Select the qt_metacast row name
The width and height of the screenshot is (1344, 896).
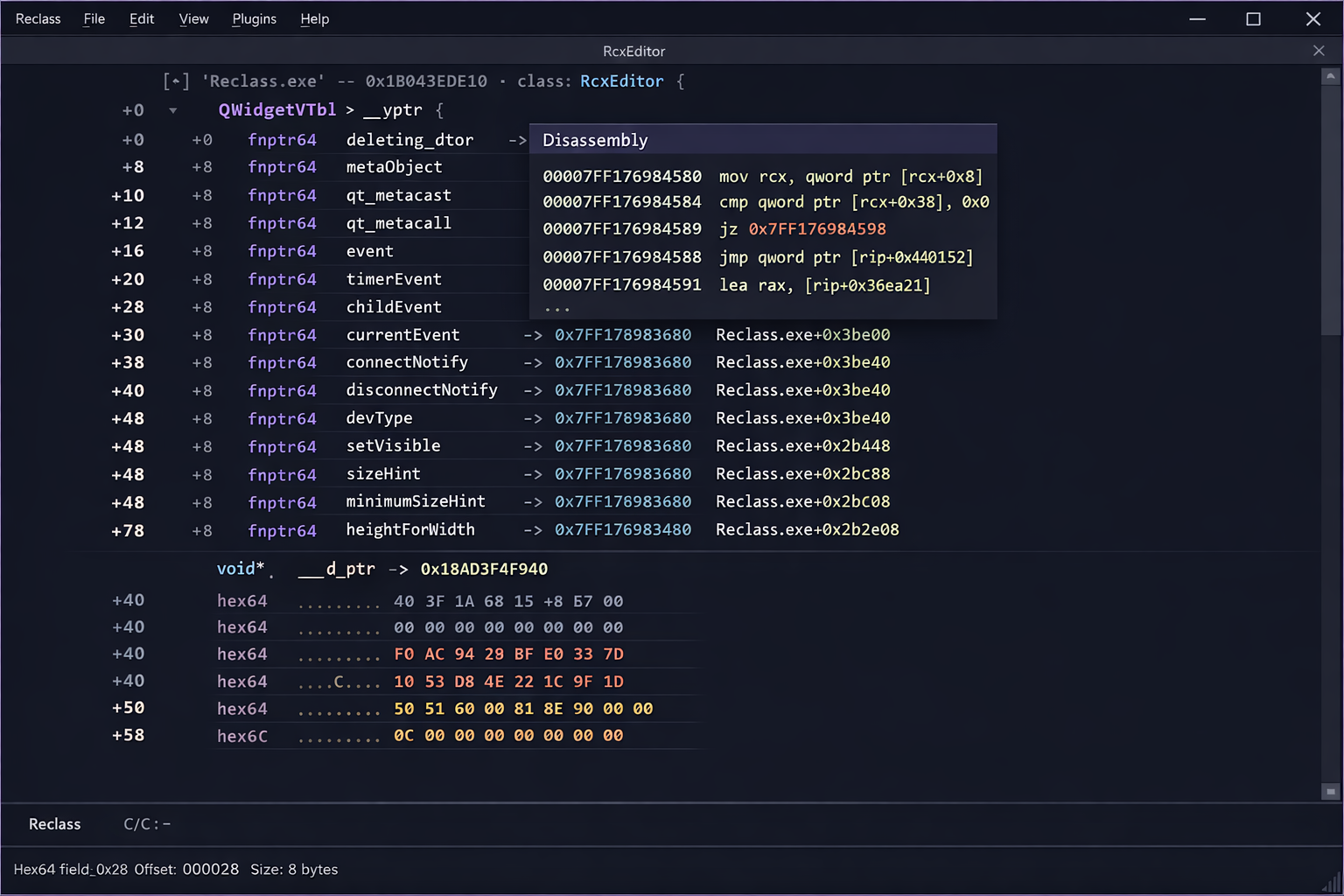[x=398, y=195]
